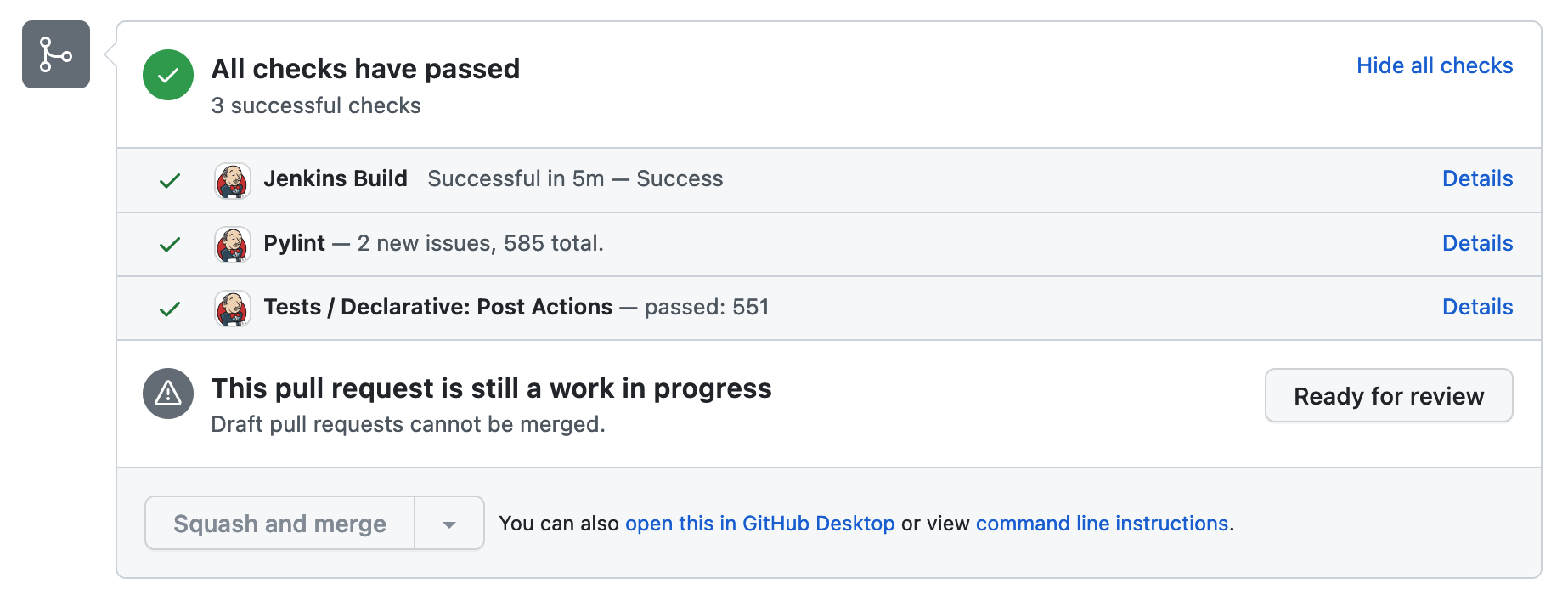
Task: Click the checkmark beside Tests / Declarative
Action: pos(169,308)
